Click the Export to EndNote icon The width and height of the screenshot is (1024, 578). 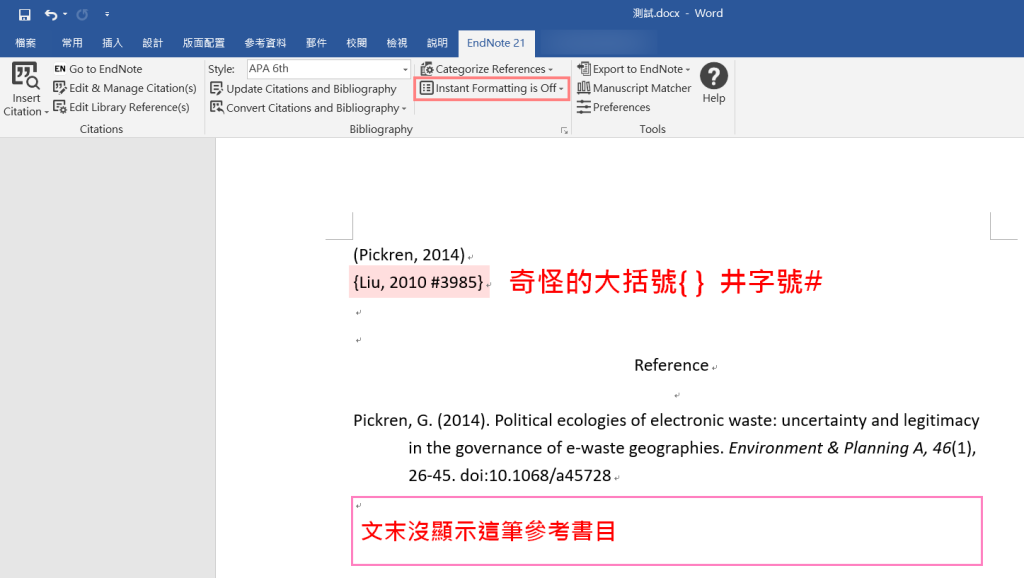coord(584,69)
